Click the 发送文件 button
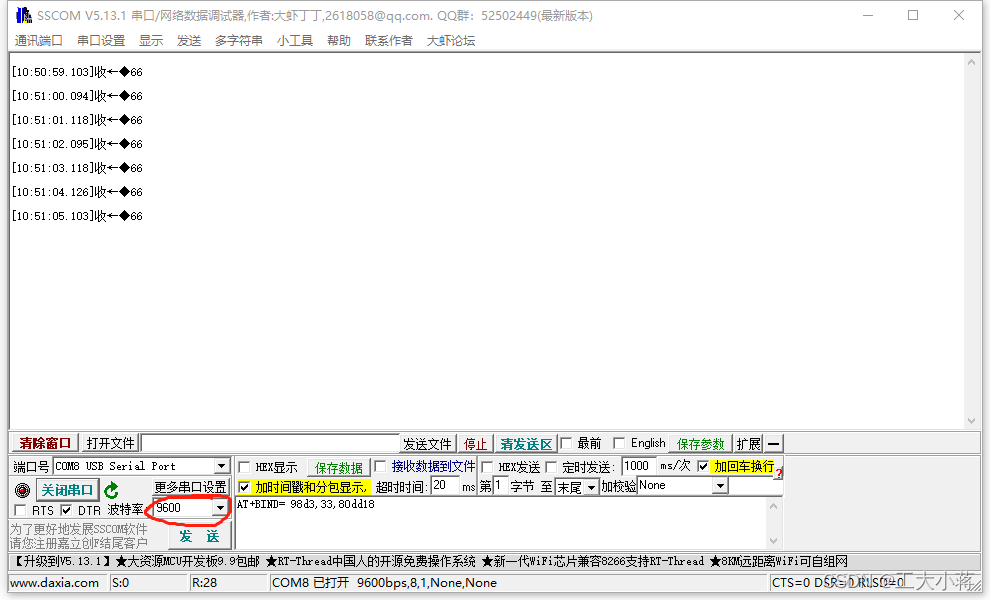 427,444
